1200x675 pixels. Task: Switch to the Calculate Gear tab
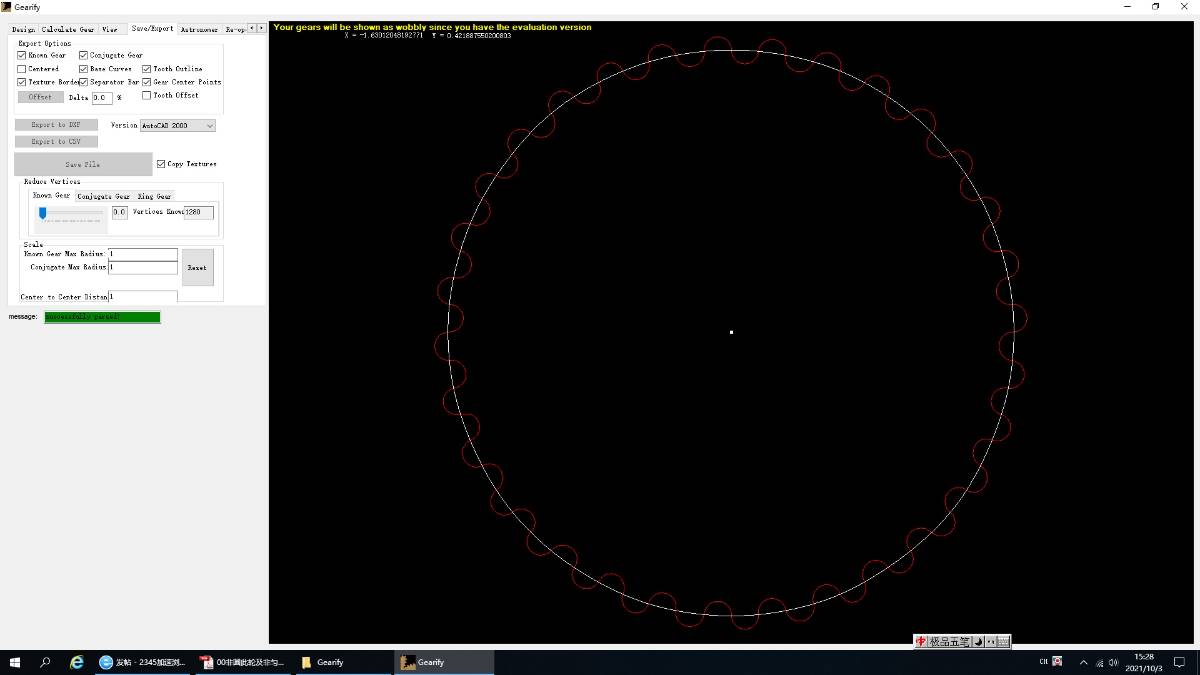(x=68, y=29)
